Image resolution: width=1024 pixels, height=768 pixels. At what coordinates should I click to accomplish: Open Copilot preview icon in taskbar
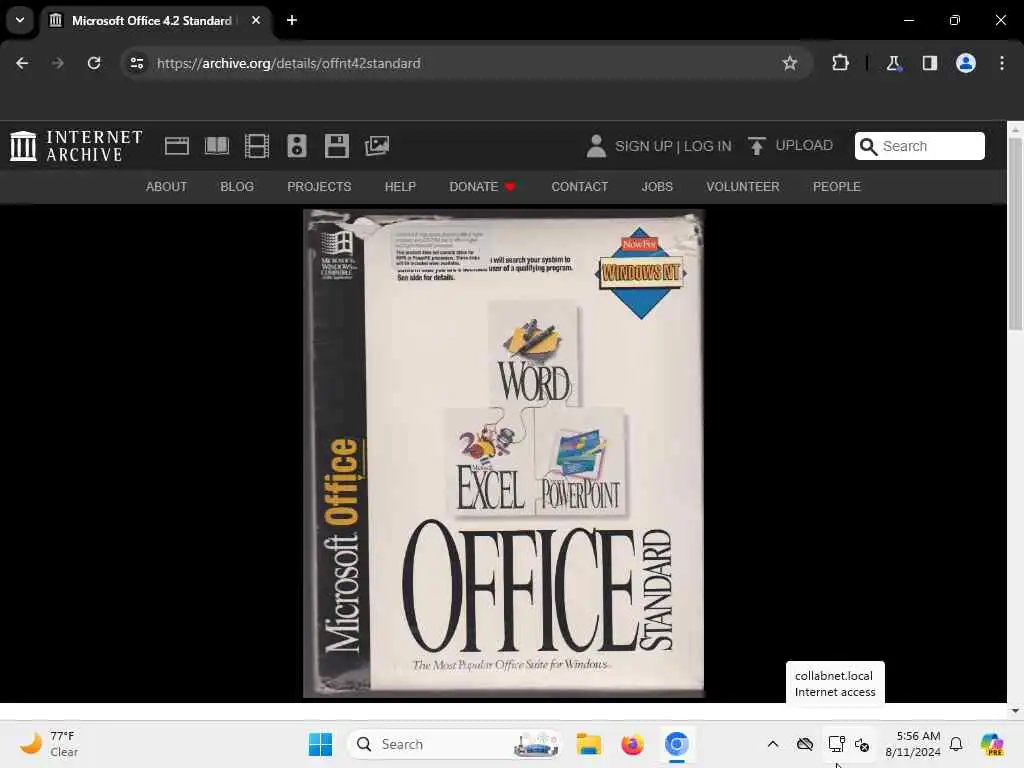pyautogui.click(x=991, y=744)
